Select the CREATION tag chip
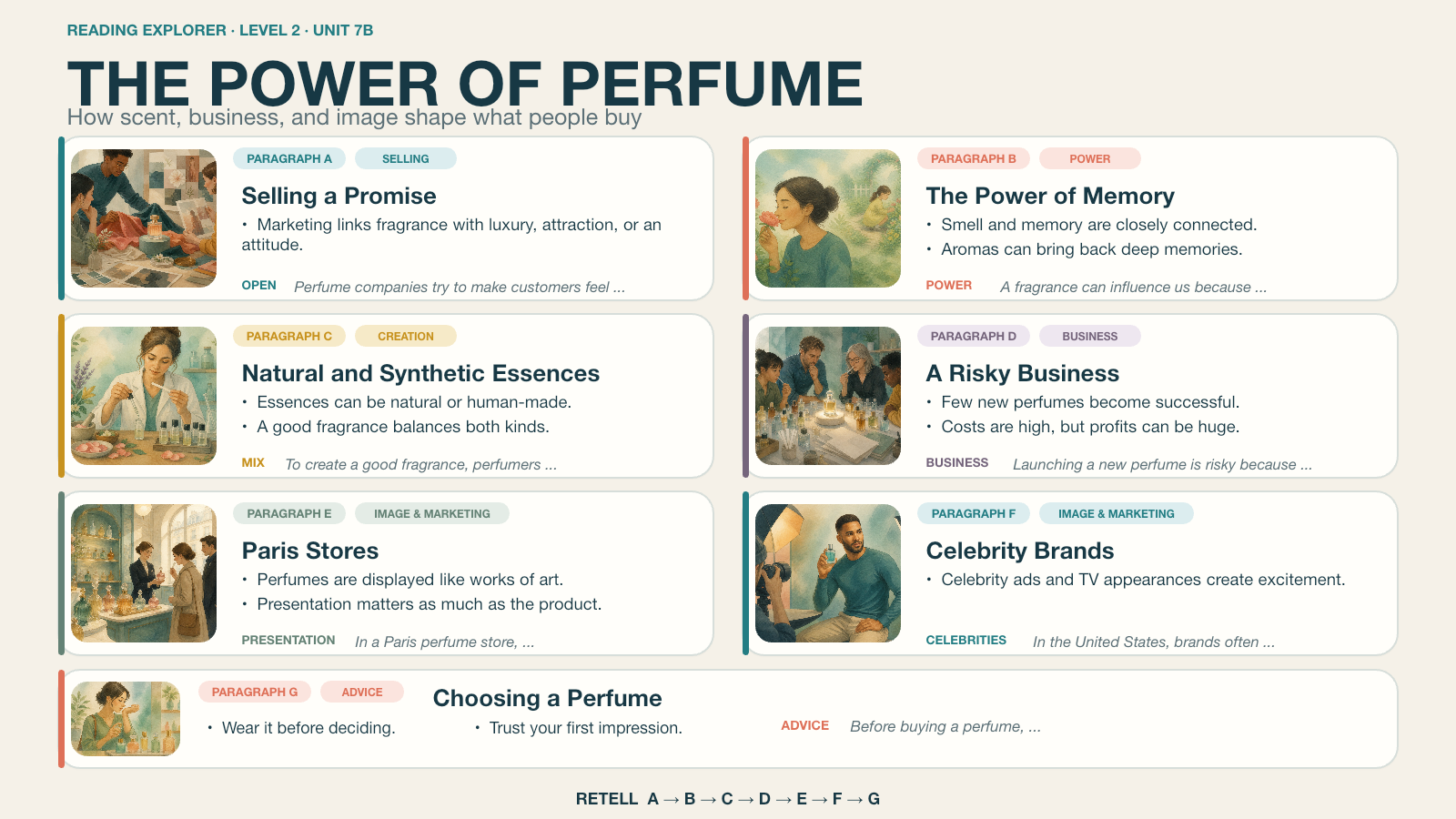The image size is (1456, 819). [x=406, y=336]
